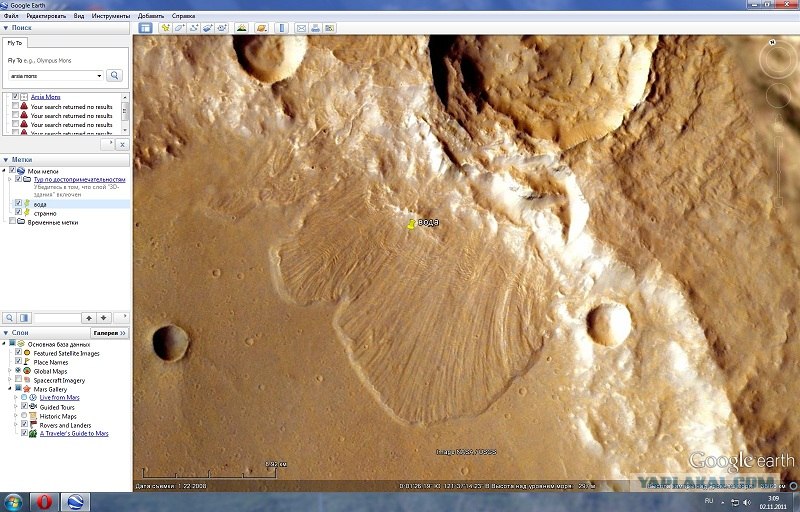Move selected place up with arrow
The image size is (800, 512).
point(89,318)
